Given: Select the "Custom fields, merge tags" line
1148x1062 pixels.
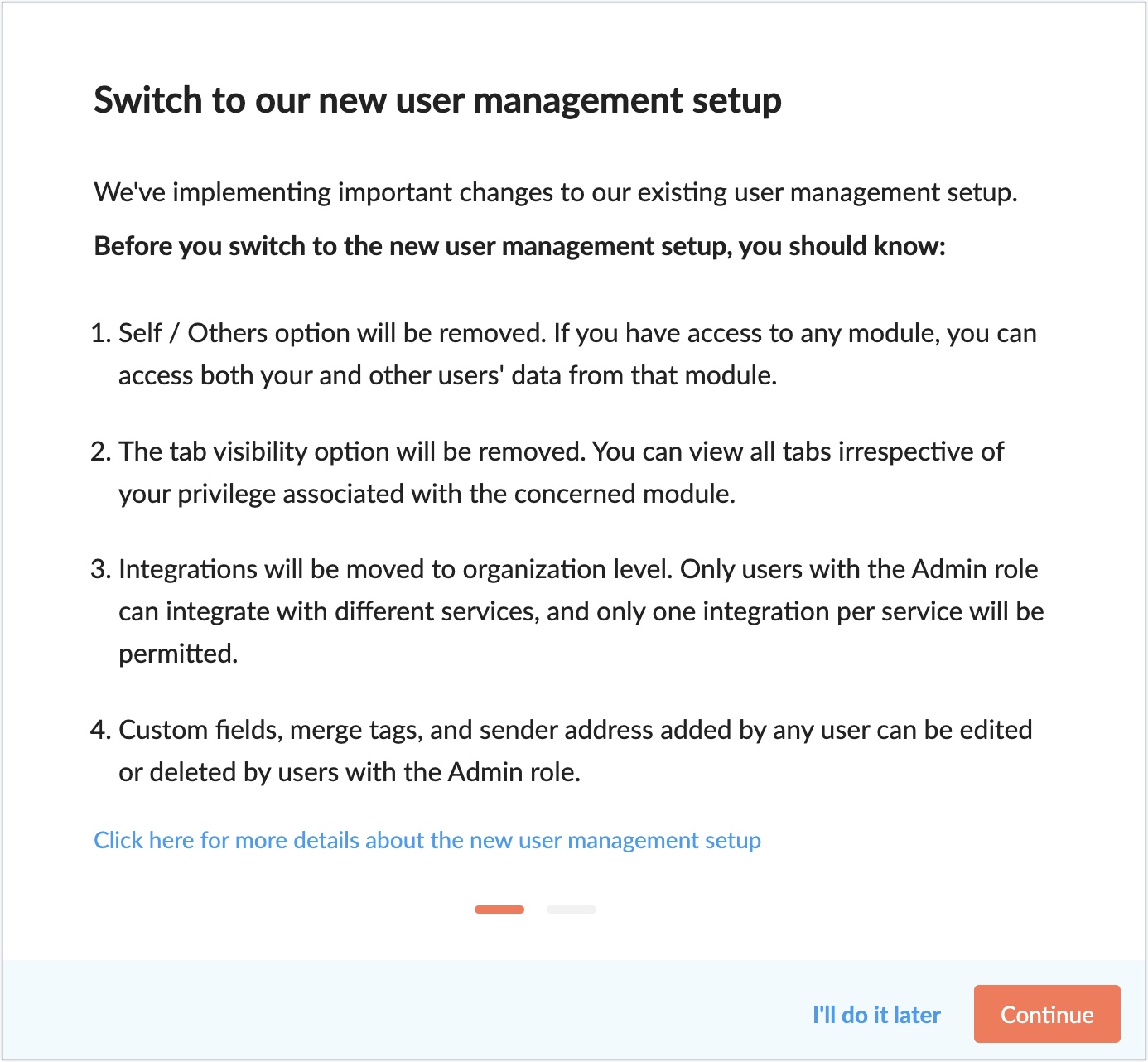Looking at the screenshot, I should tap(576, 730).
